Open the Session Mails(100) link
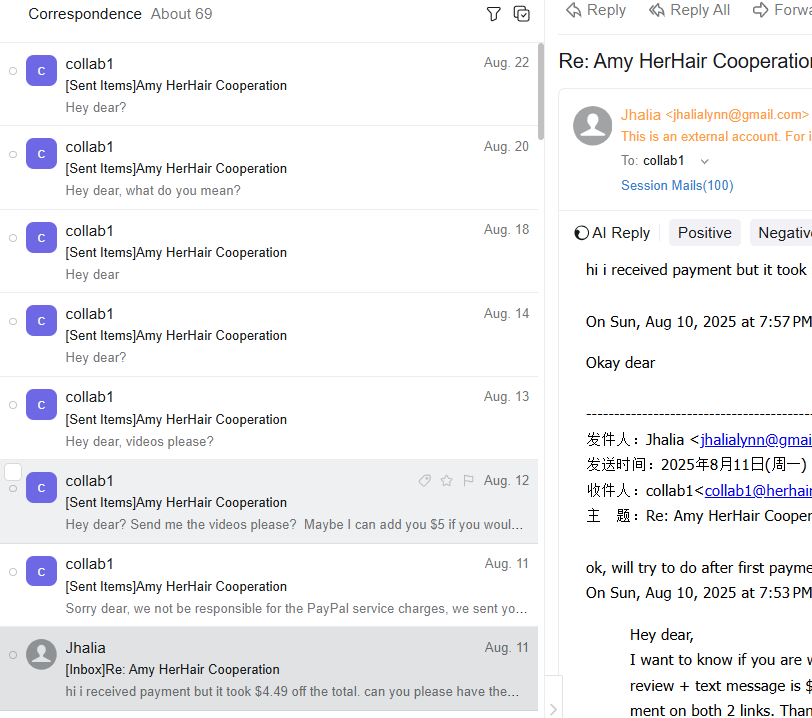 pyautogui.click(x=676, y=185)
